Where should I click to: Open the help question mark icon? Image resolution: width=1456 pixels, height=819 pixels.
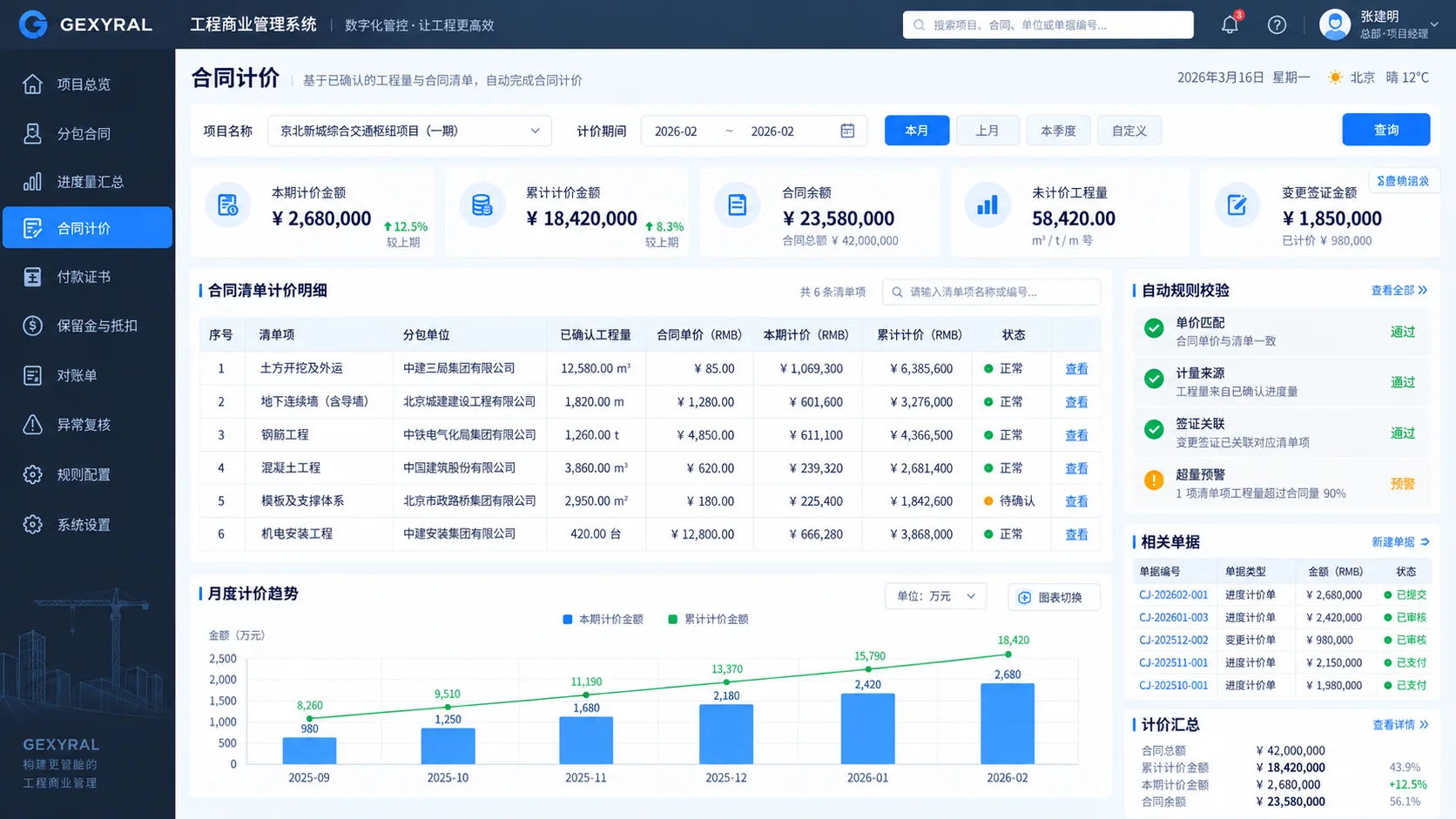point(1277,24)
